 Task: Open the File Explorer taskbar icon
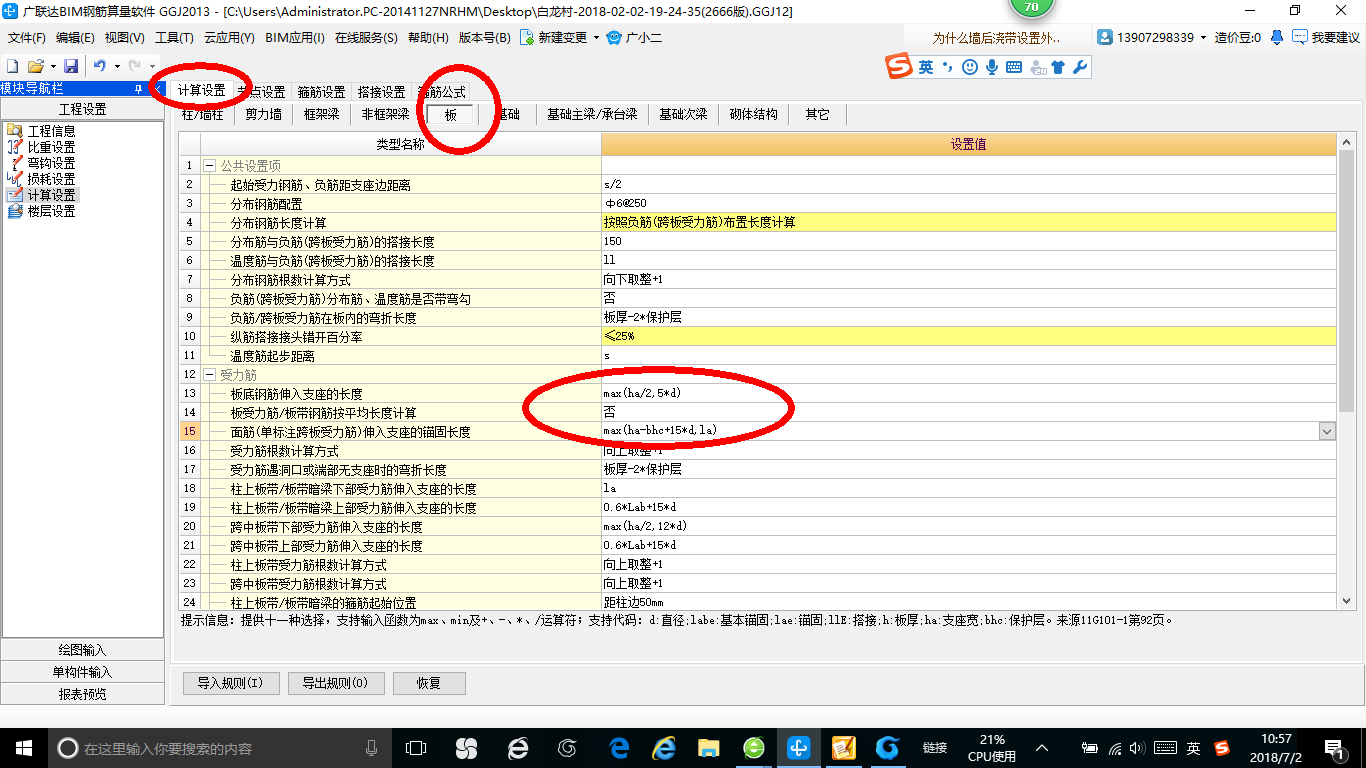[709, 747]
